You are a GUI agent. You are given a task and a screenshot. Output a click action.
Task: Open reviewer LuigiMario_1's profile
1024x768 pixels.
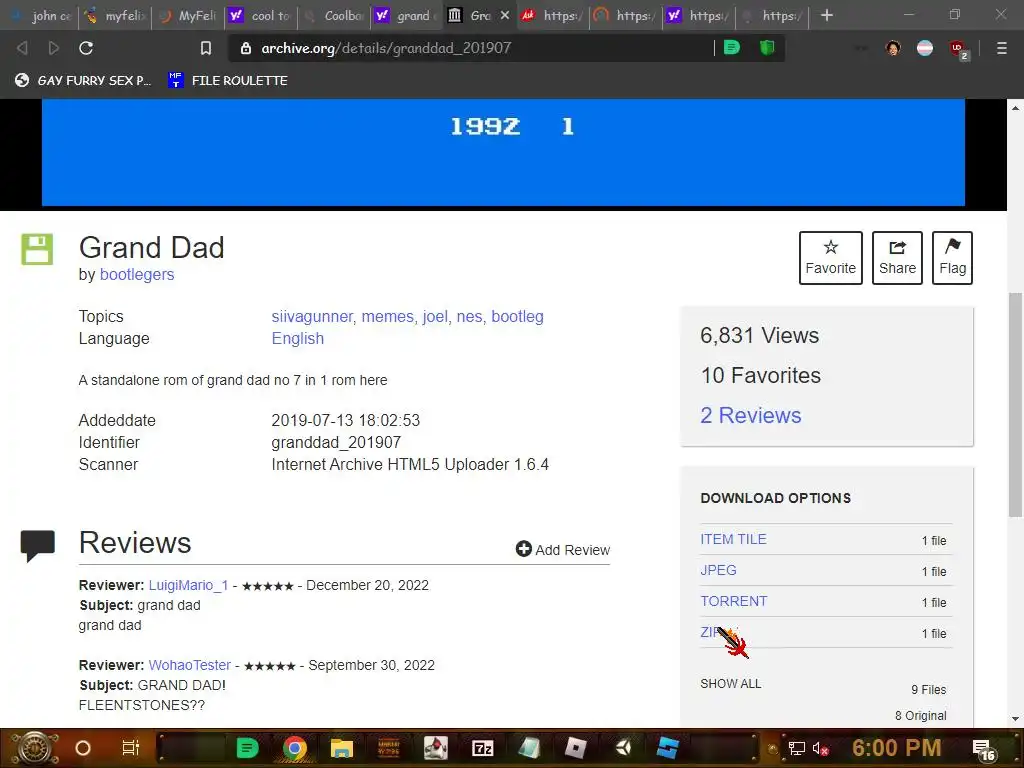click(188, 585)
